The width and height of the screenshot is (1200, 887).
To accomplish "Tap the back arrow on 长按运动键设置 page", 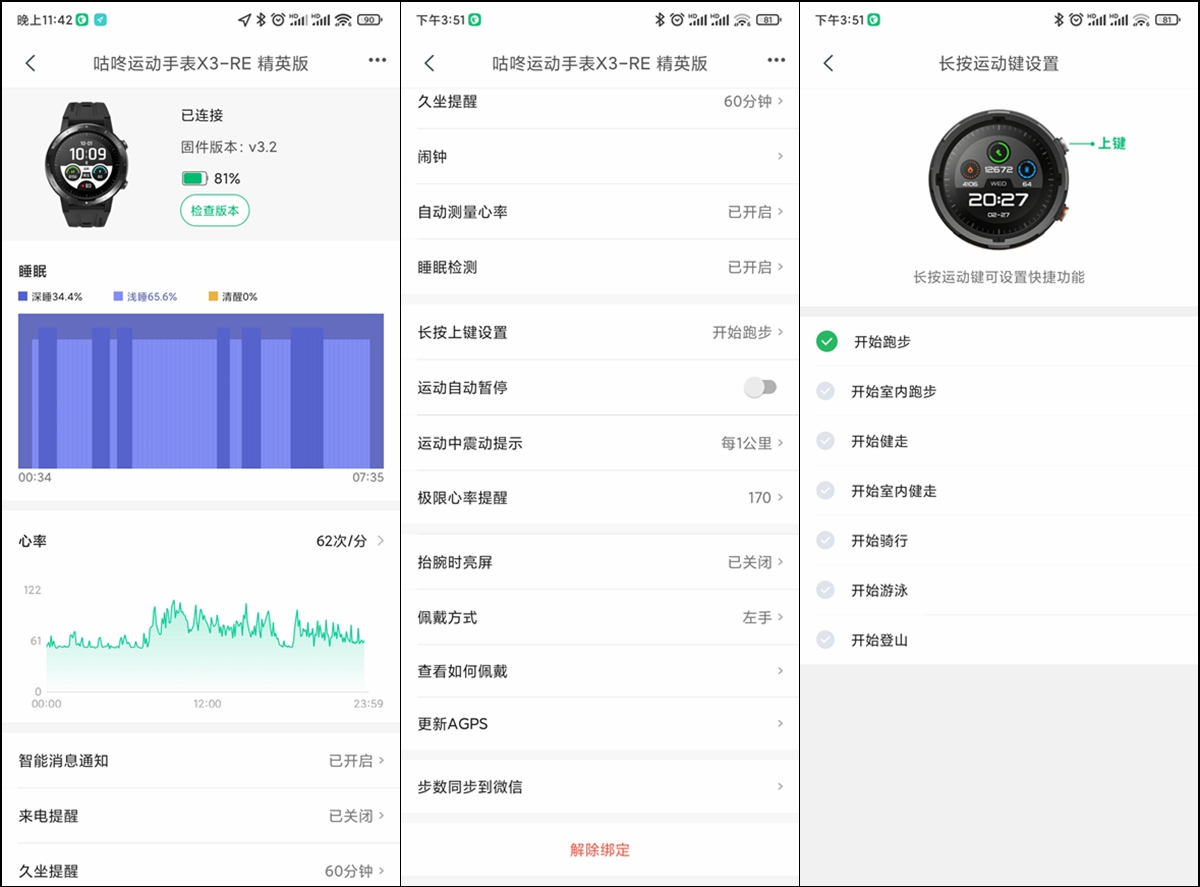I will 827,62.
